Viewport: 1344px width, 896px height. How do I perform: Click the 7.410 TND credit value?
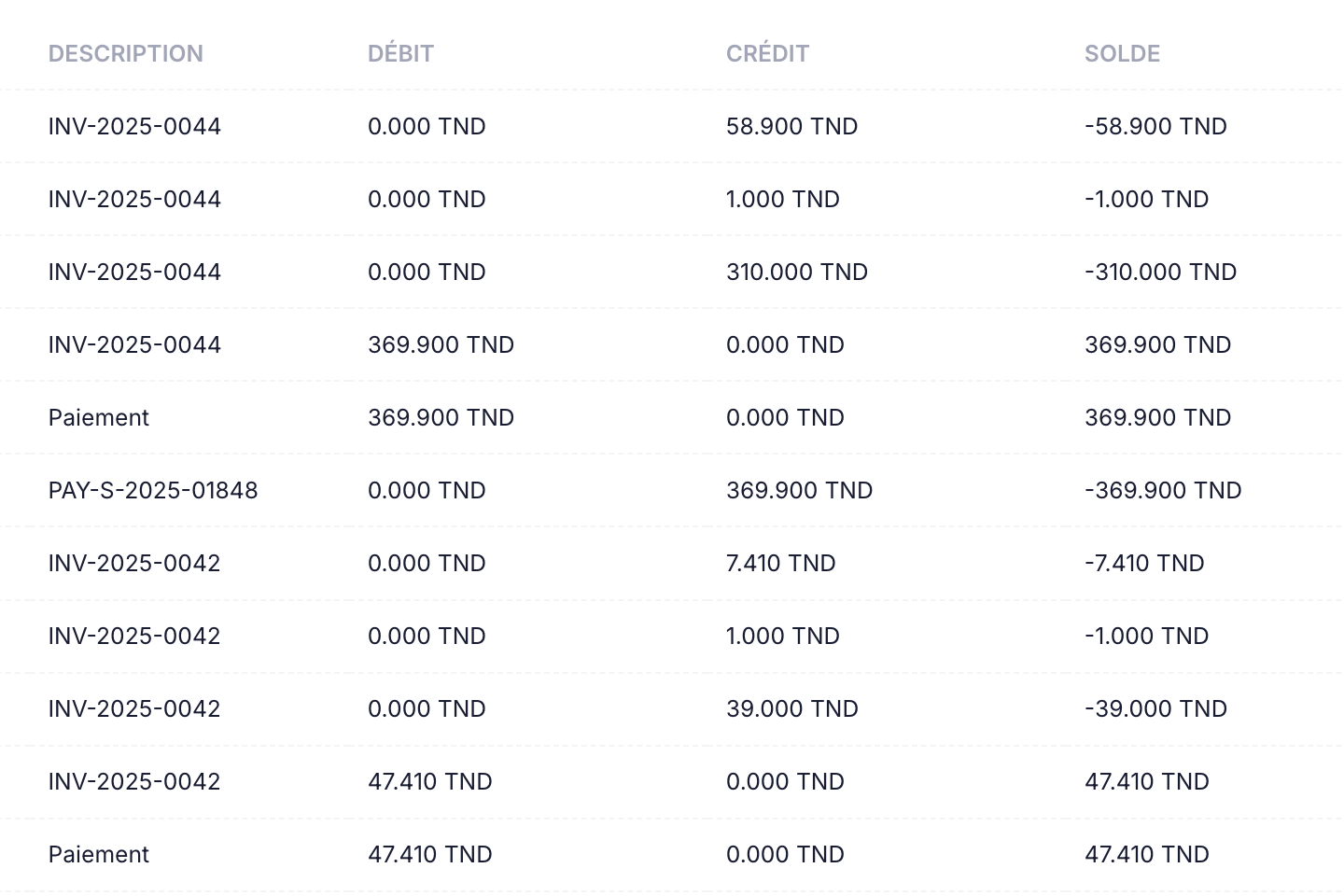(780, 563)
